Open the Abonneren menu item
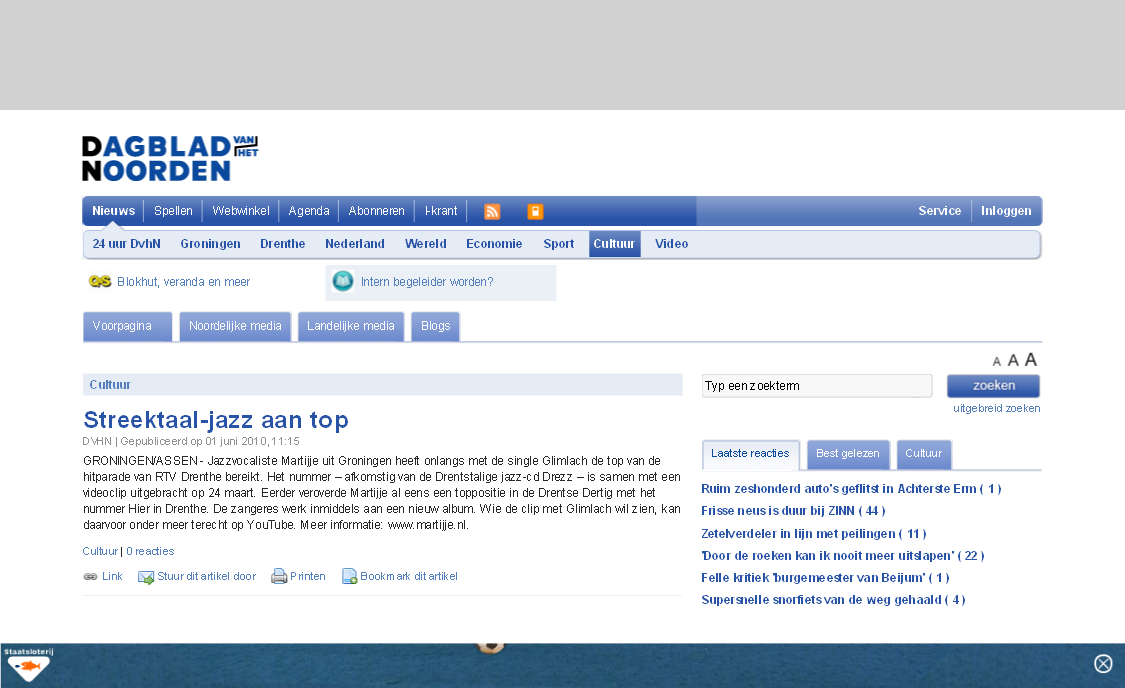The width and height of the screenshot is (1125, 688). (376, 211)
